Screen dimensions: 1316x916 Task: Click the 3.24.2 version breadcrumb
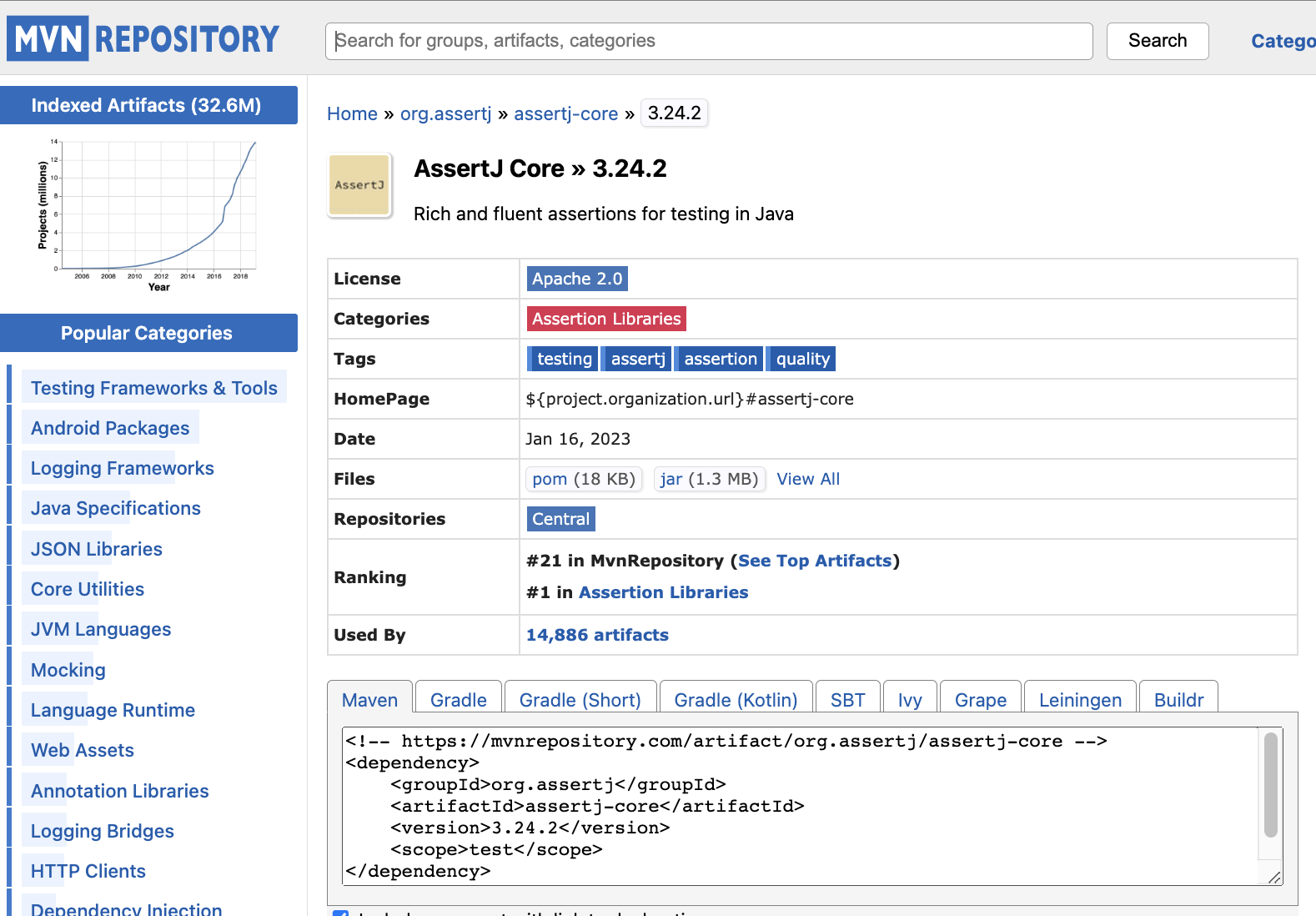tap(675, 113)
